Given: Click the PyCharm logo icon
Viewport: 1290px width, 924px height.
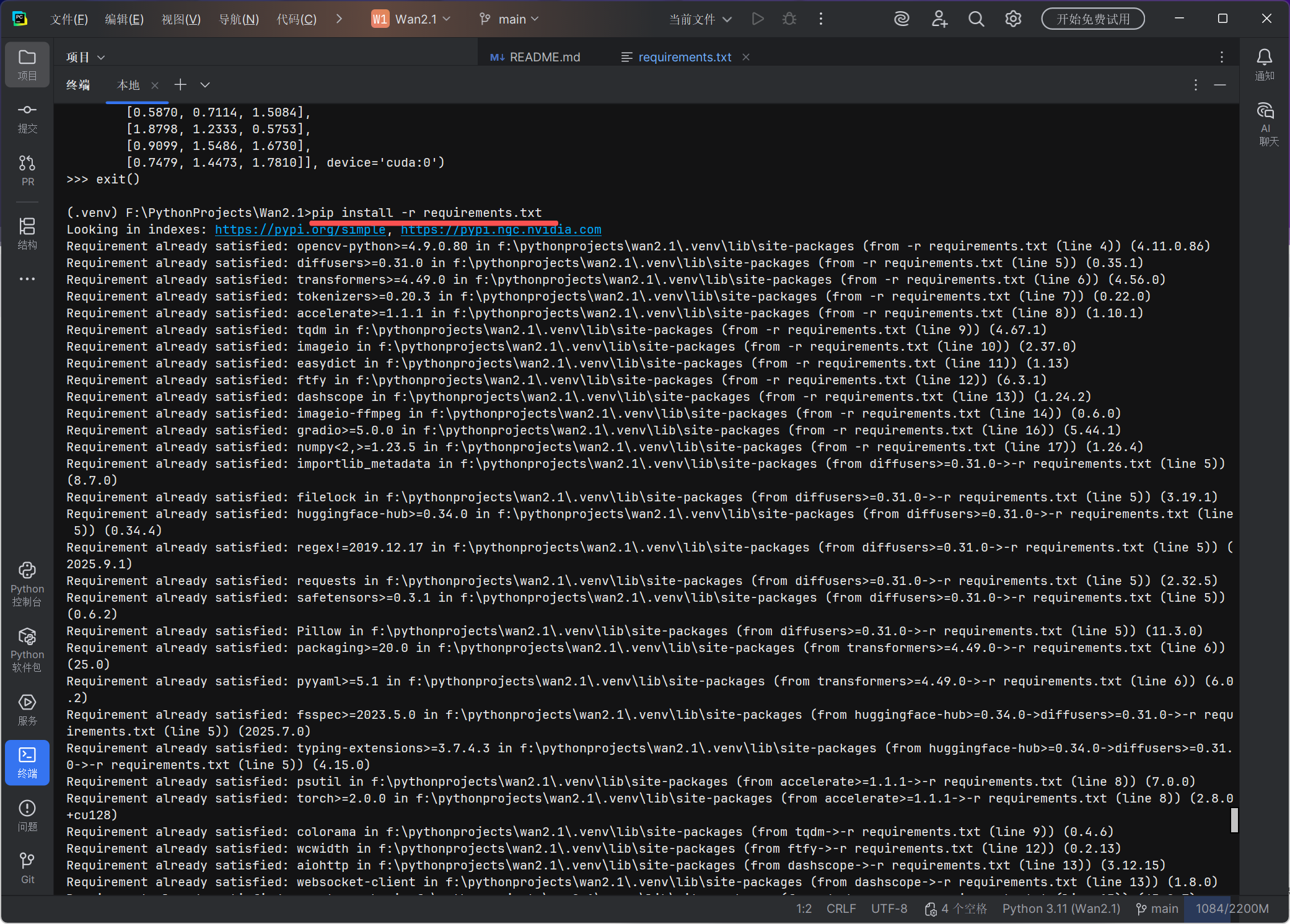Looking at the screenshot, I should [x=20, y=19].
